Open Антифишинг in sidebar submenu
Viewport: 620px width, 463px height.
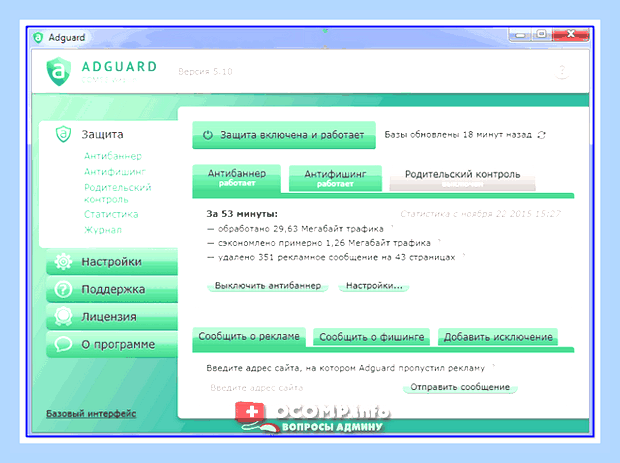click(x=115, y=172)
